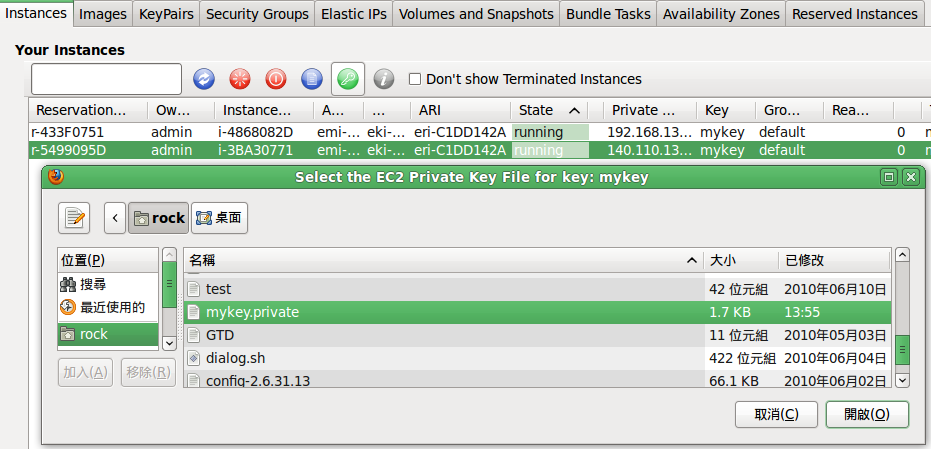Click the pencil type-filename icon in dialog

(x=74, y=218)
